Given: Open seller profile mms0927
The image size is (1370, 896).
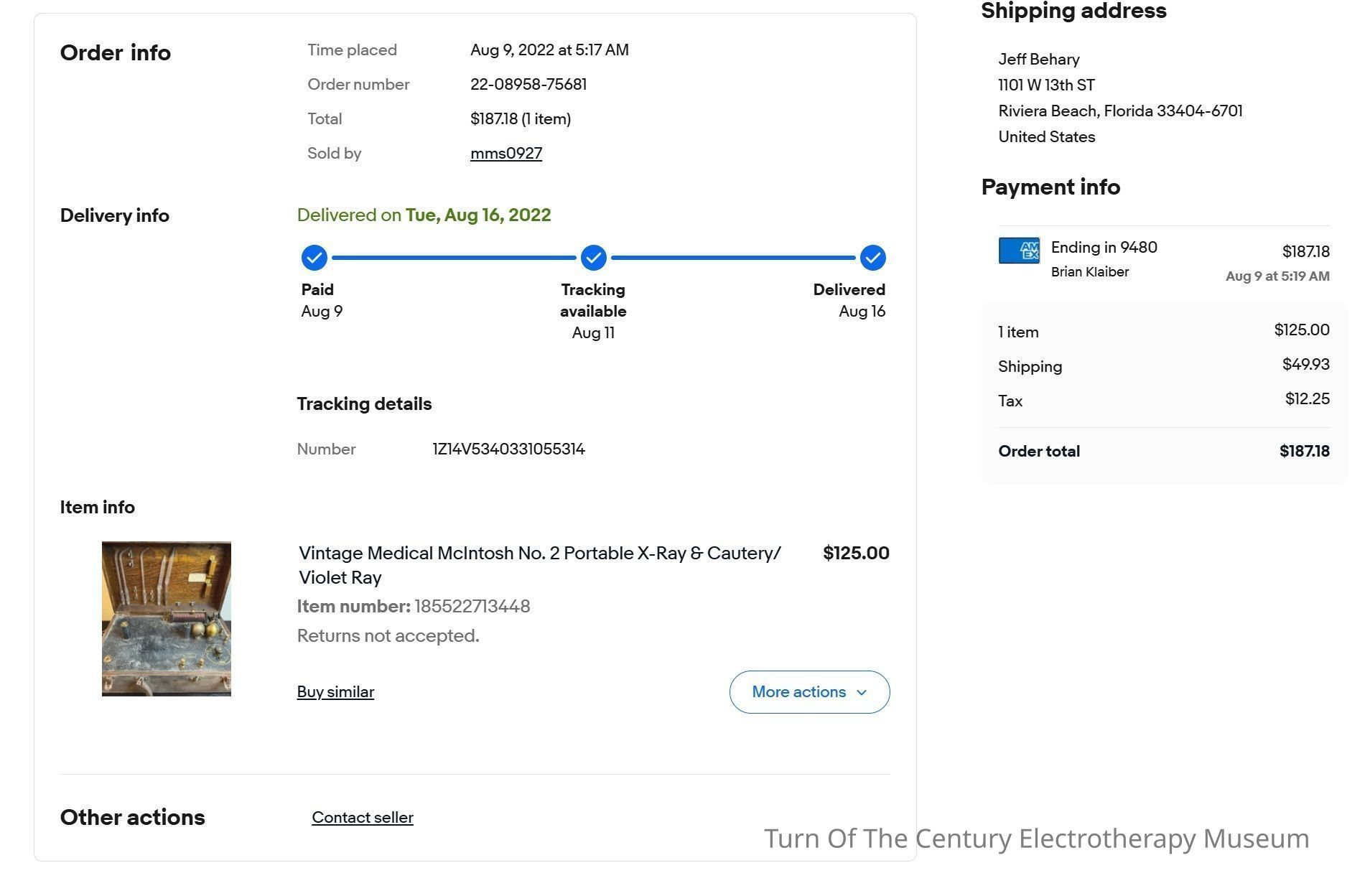Looking at the screenshot, I should point(506,154).
